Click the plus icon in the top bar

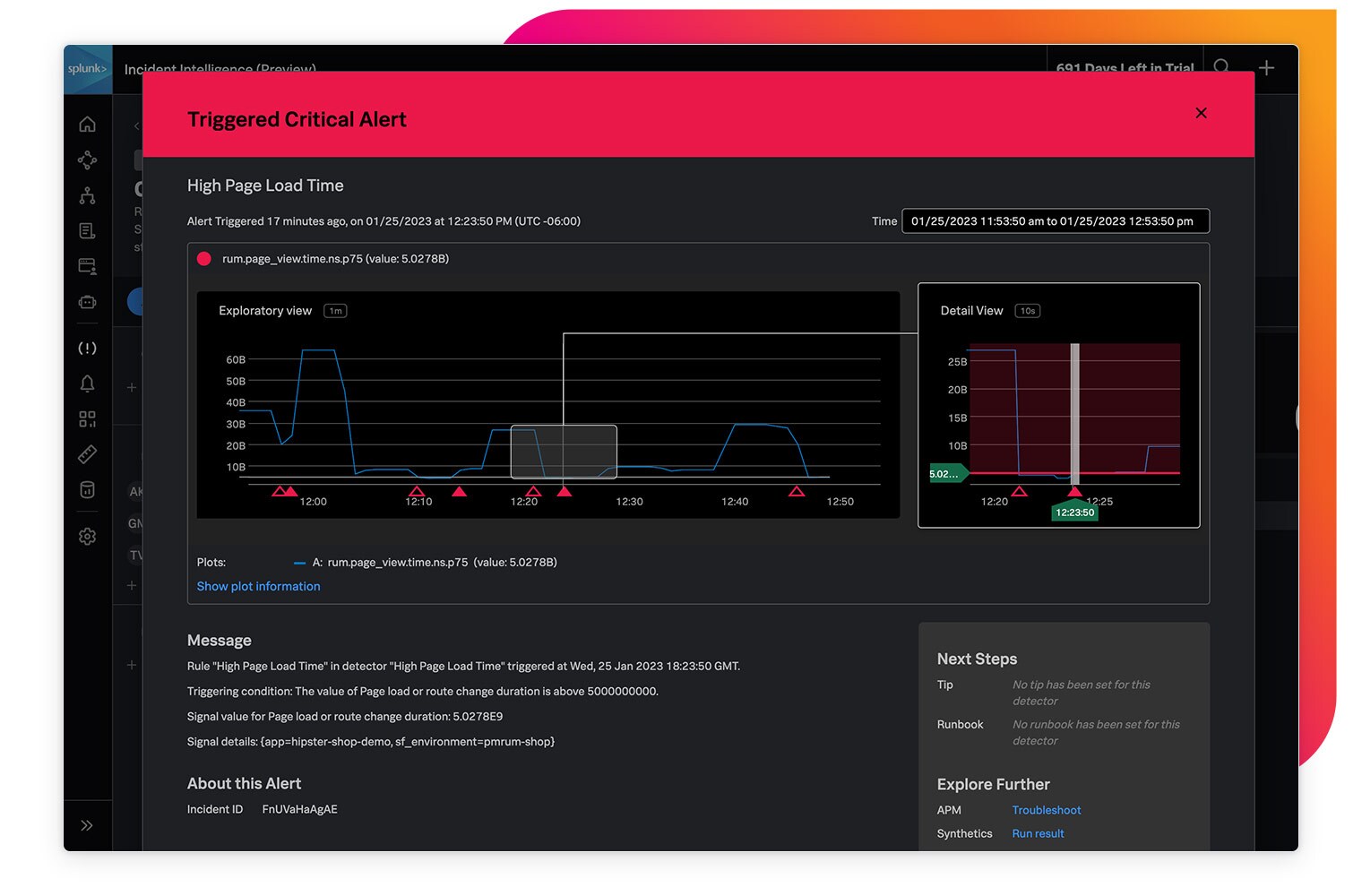coord(1266,67)
